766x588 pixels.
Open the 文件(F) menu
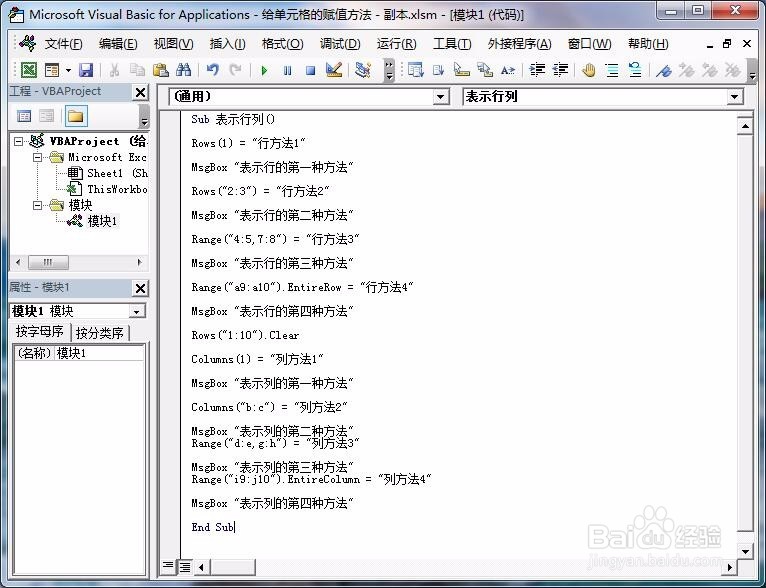coord(64,44)
